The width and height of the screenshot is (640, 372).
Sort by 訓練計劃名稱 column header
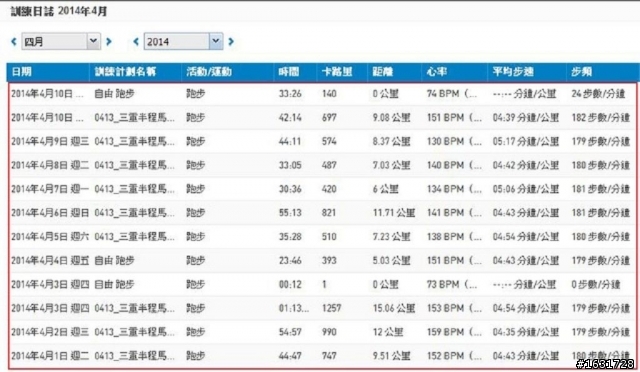125,72
